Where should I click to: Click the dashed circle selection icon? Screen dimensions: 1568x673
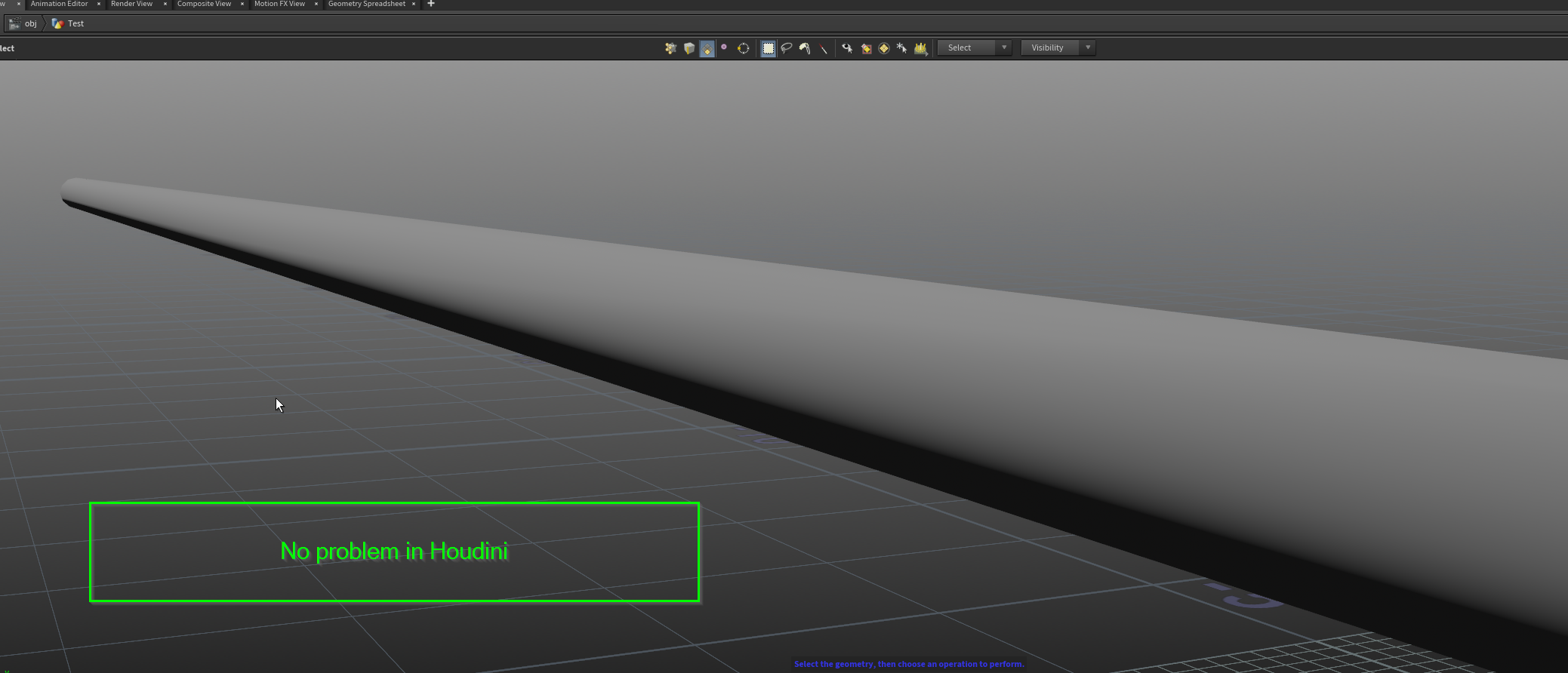(x=744, y=48)
